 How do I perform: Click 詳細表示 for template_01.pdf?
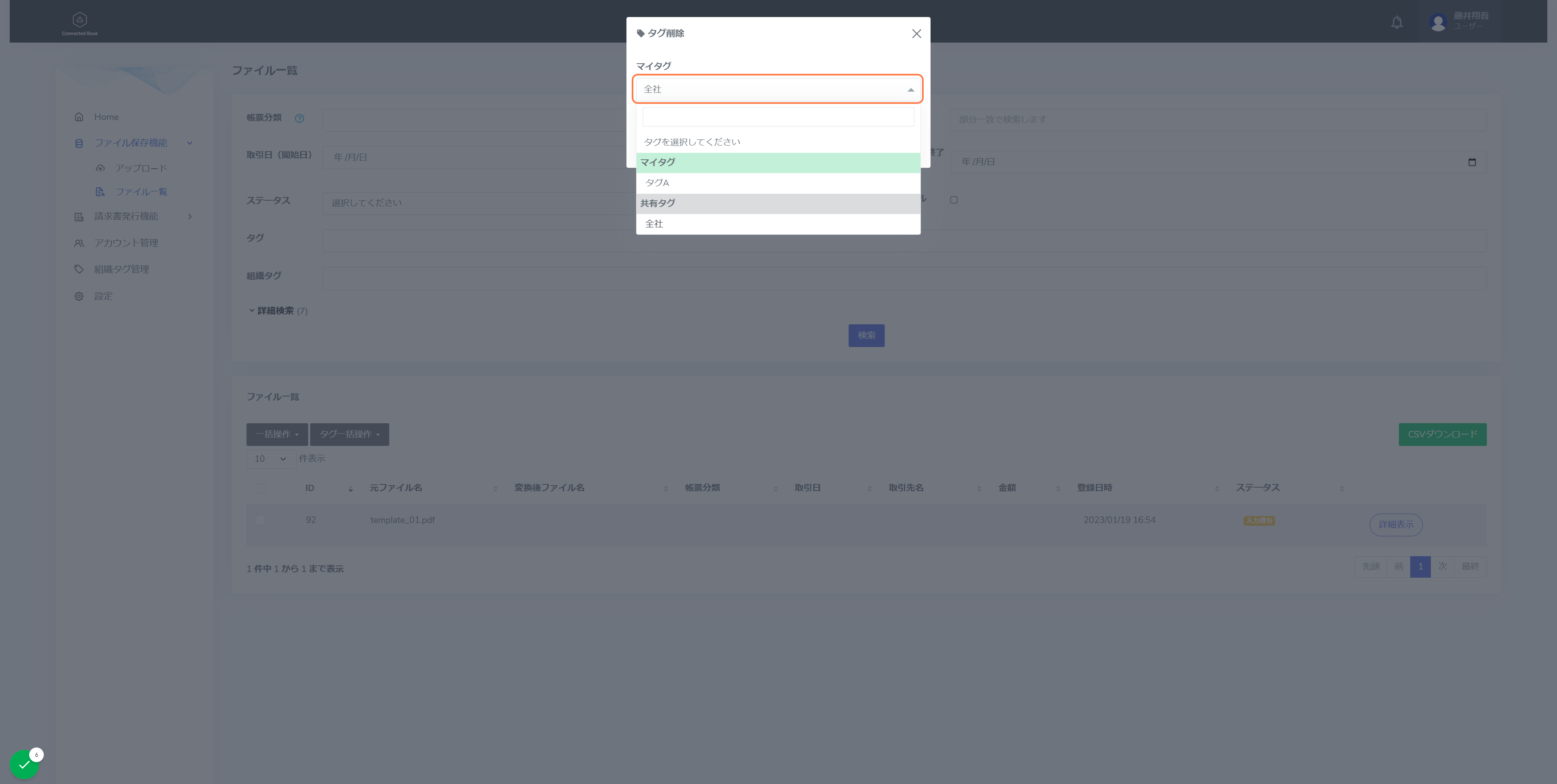tap(1396, 525)
